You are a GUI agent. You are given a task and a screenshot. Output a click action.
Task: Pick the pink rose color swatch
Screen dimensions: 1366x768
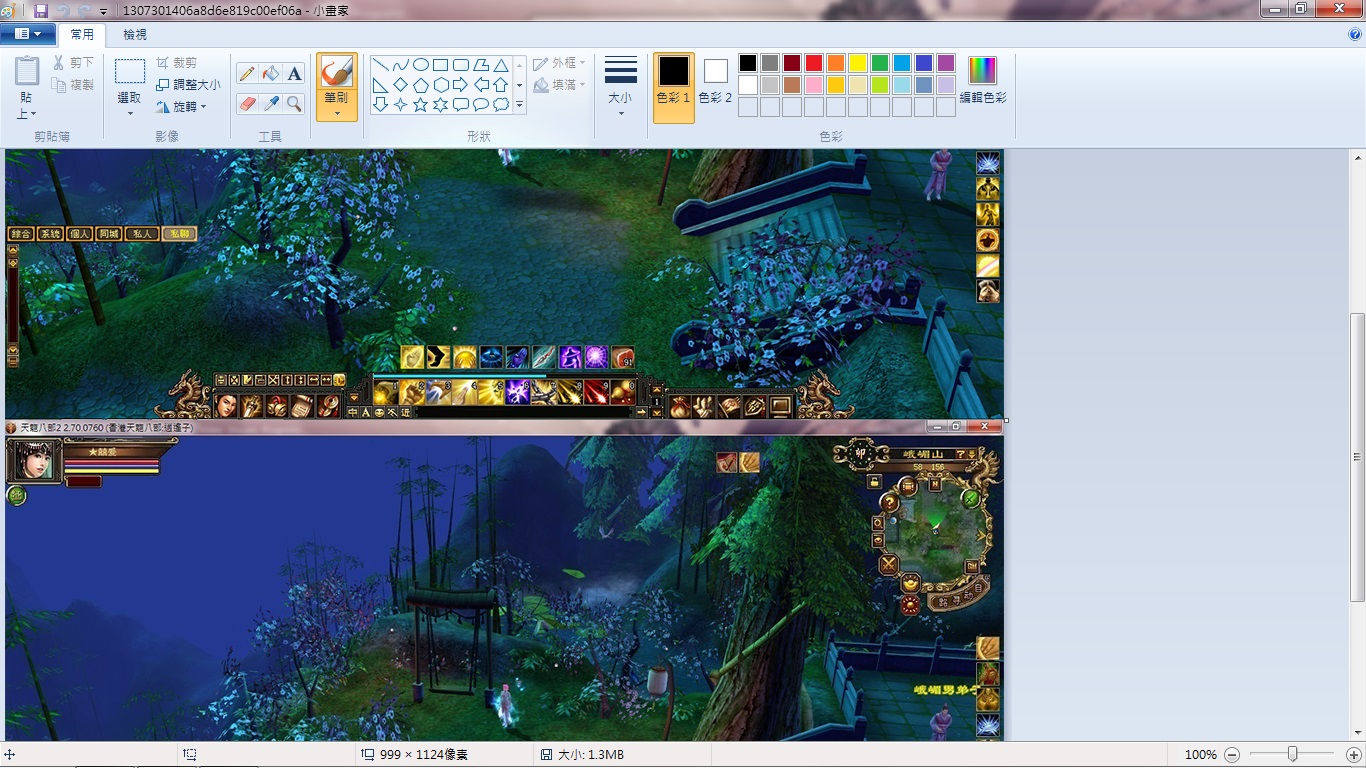pos(814,85)
